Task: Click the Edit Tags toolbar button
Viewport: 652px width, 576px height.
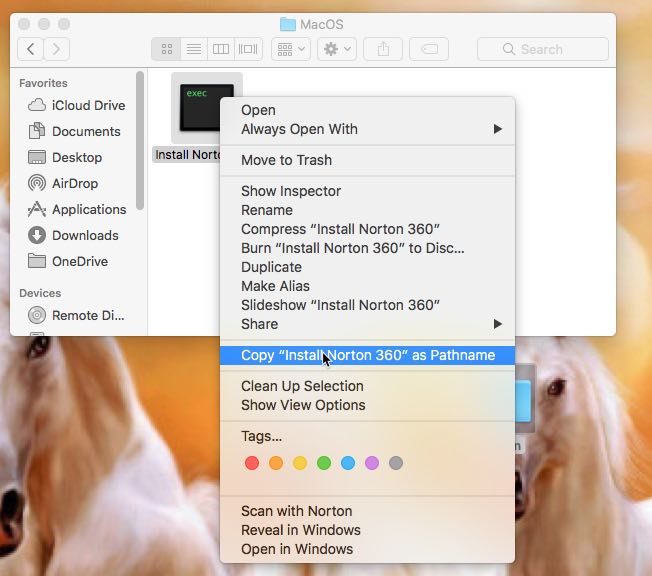Action: click(429, 49)
